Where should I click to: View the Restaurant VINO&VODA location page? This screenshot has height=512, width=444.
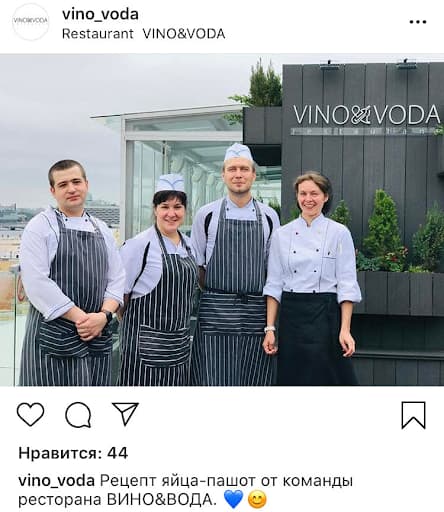(x=144, y=34)
